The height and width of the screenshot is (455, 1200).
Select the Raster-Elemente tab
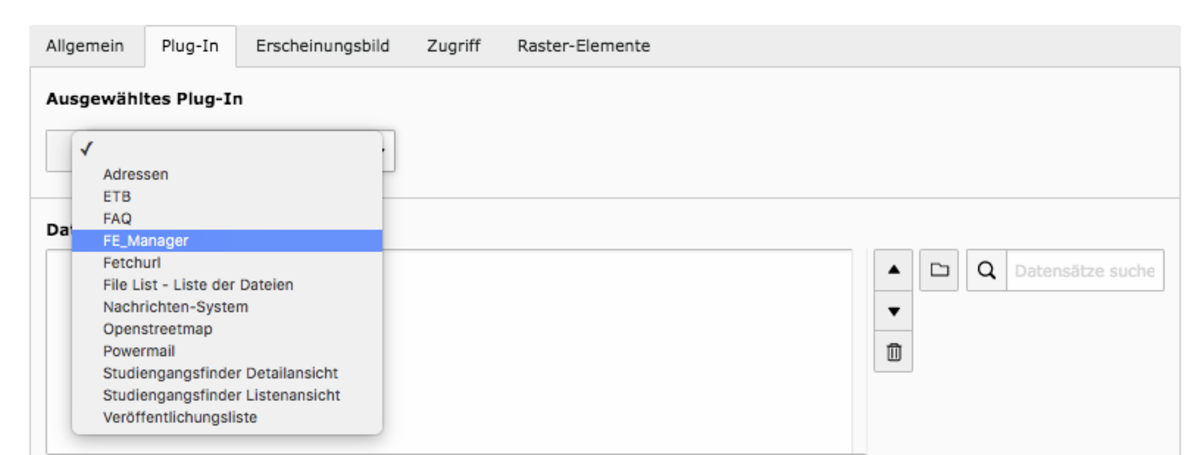coord(584,46)
